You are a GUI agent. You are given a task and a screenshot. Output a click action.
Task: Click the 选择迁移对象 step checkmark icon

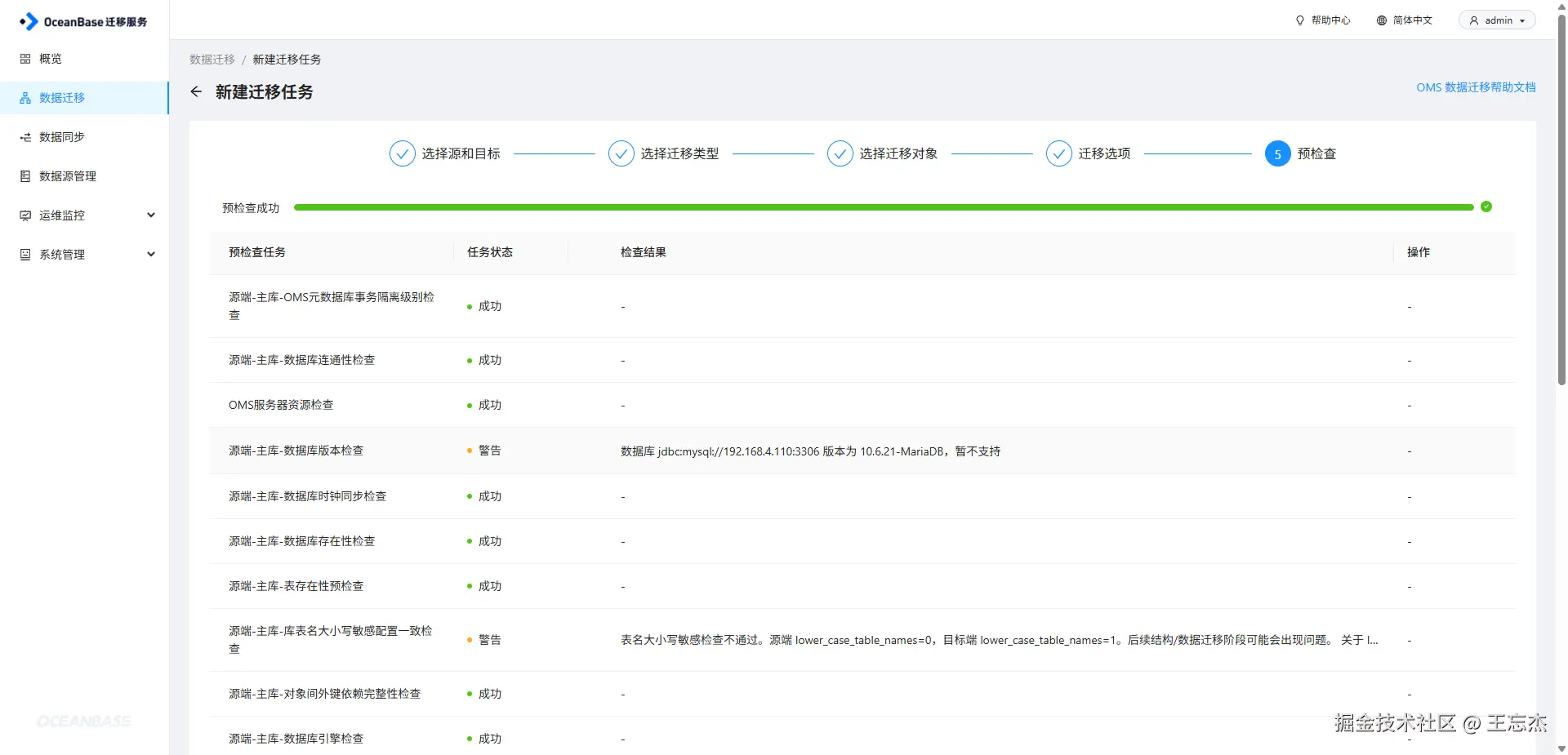point(840,153)
